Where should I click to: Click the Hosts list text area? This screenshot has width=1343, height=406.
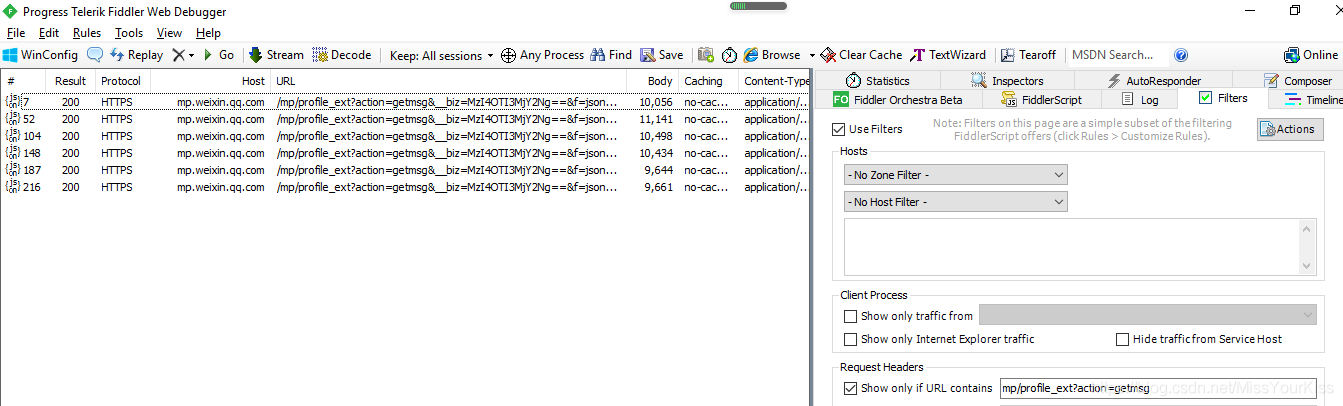(x=1079, y=247)
